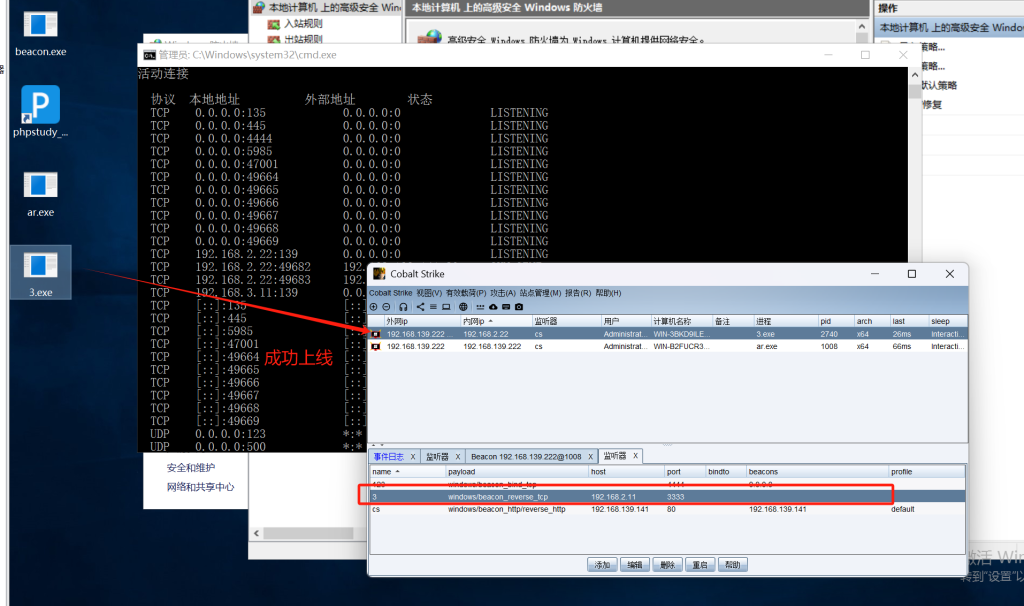
Task: Open the 站点管理(M) menu
Action: click(540, 293)
